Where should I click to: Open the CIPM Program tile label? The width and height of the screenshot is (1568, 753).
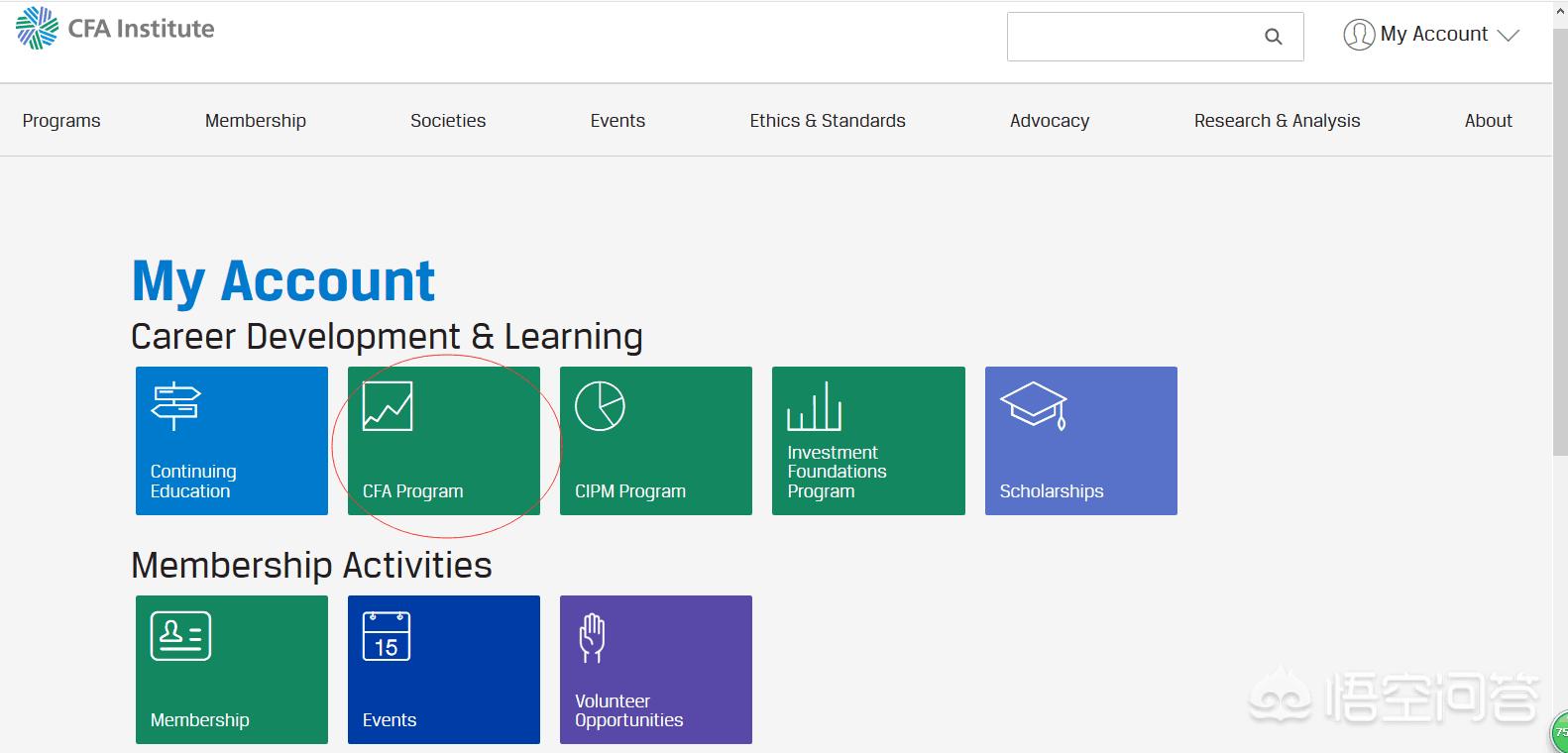630,491
